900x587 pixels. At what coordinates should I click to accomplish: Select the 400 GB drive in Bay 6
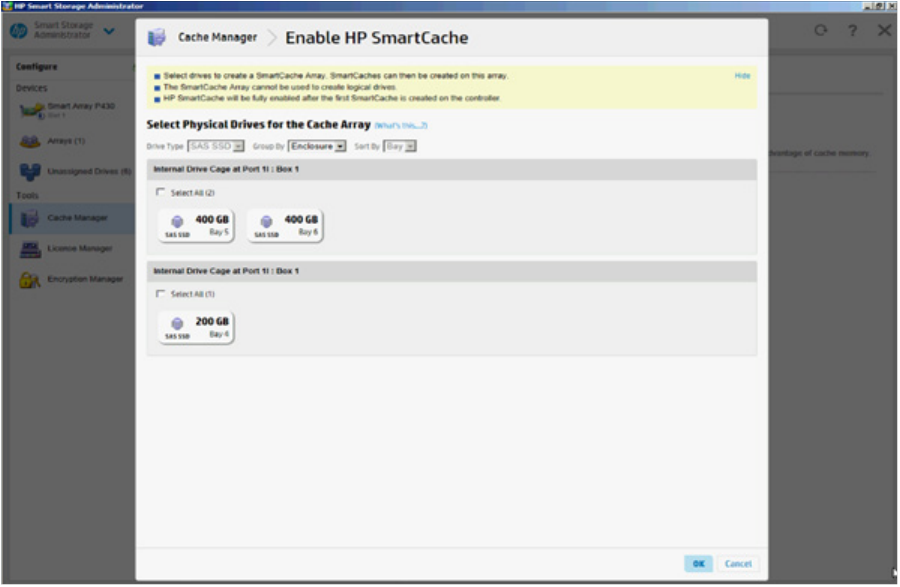click(285, 226)
